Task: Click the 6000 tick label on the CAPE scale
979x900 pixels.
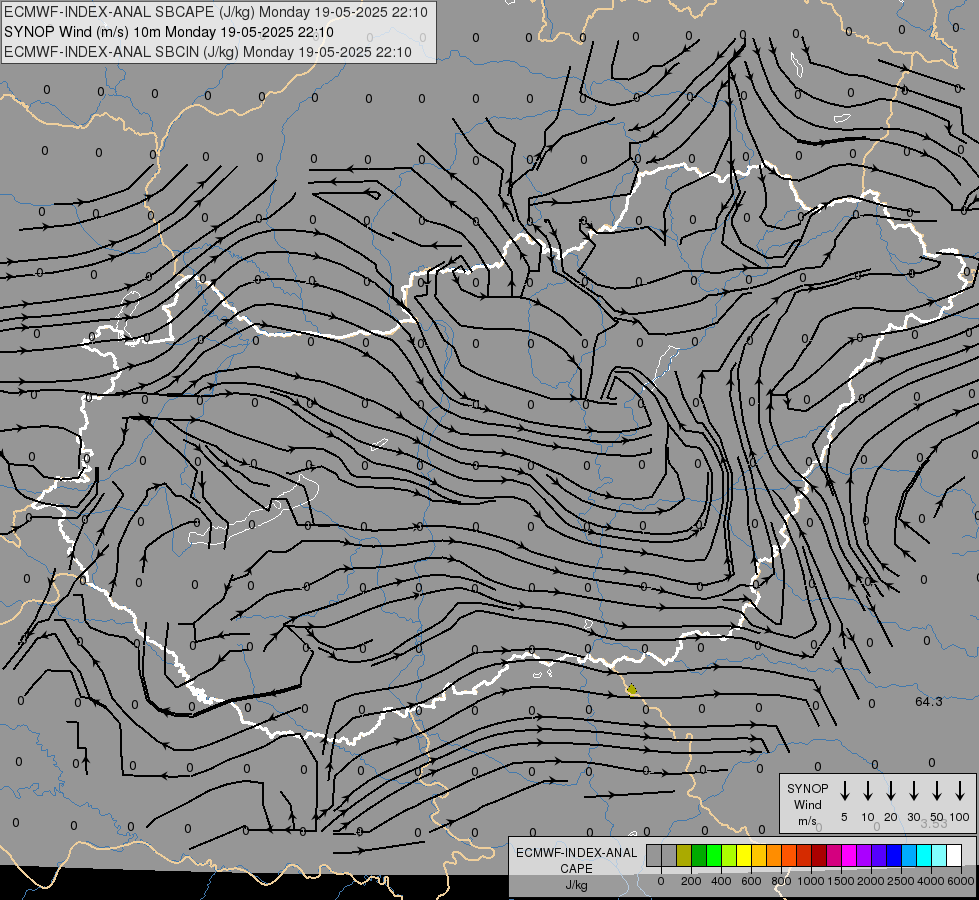Action: click(961, 881)
